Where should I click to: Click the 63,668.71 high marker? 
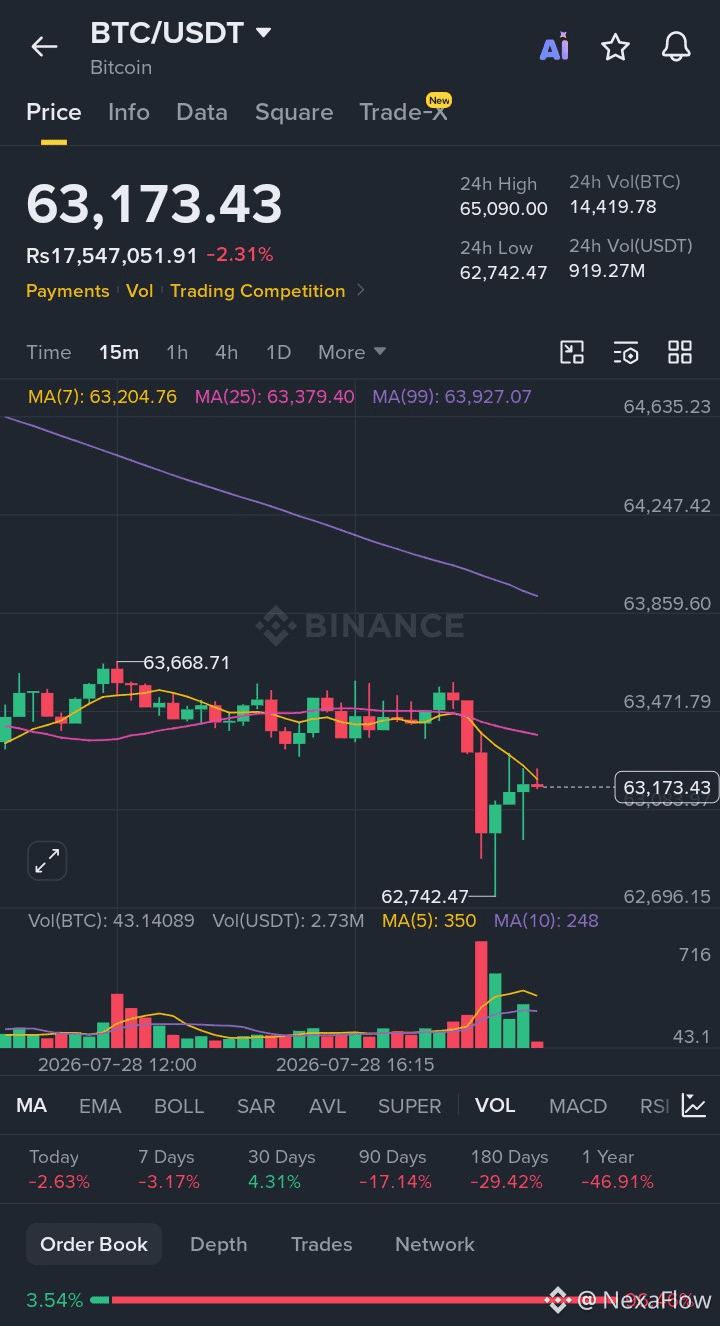pyautogui.click(x=187, y=662)
